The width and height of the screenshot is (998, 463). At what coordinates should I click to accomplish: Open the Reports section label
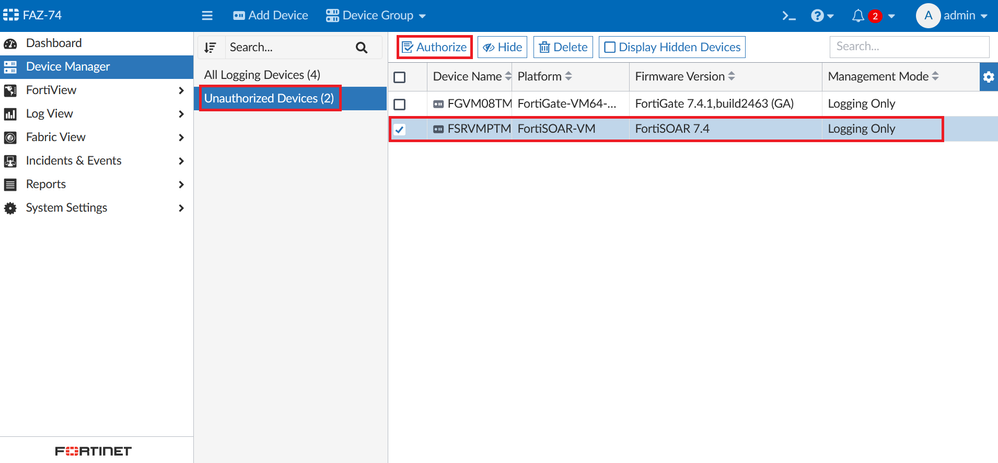[46, 184]
